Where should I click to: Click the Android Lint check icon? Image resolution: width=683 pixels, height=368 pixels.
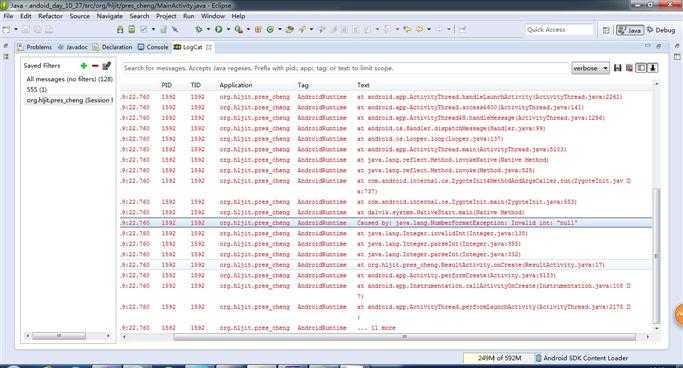point(144,29)
